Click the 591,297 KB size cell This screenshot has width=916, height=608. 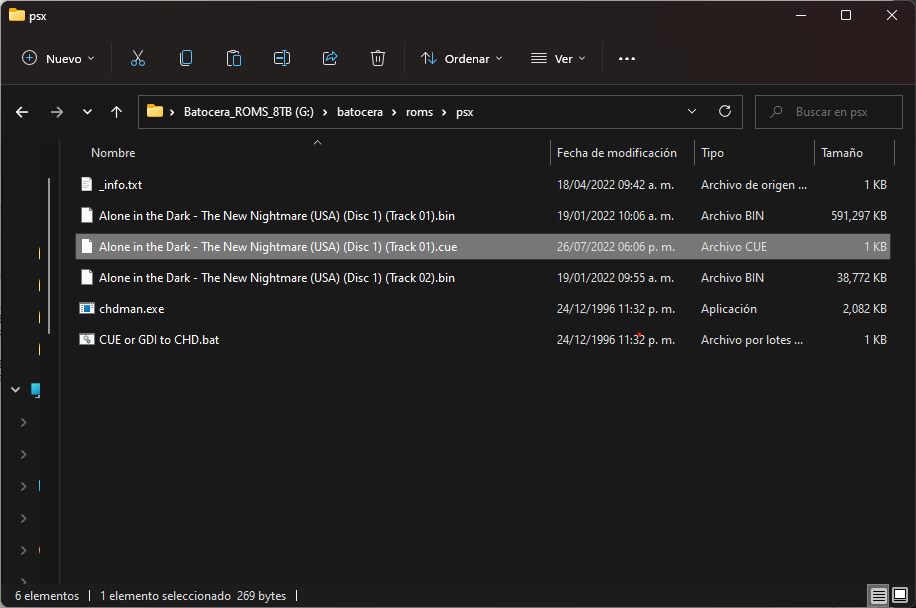859,216
